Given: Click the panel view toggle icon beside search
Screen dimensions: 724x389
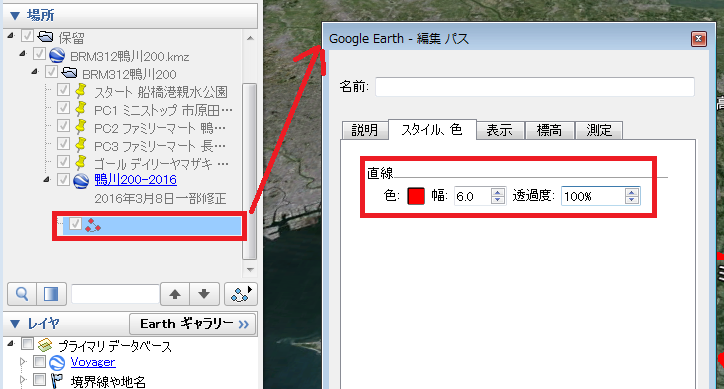Looking at the screenshot, I should 51,294.
